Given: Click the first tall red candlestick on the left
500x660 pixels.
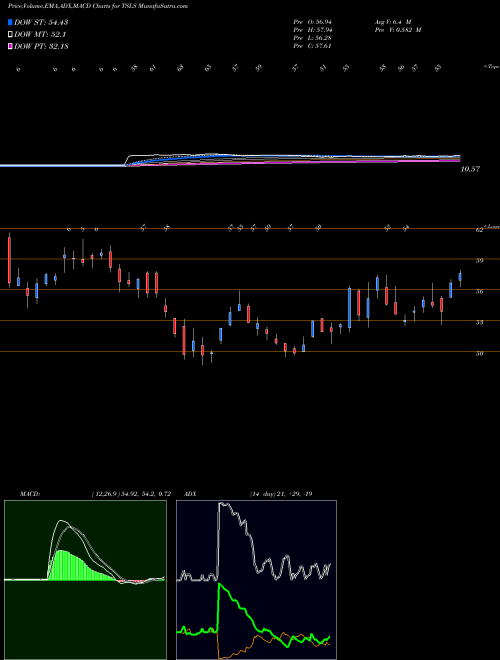Looking at the screenshot, I should 9,260.
